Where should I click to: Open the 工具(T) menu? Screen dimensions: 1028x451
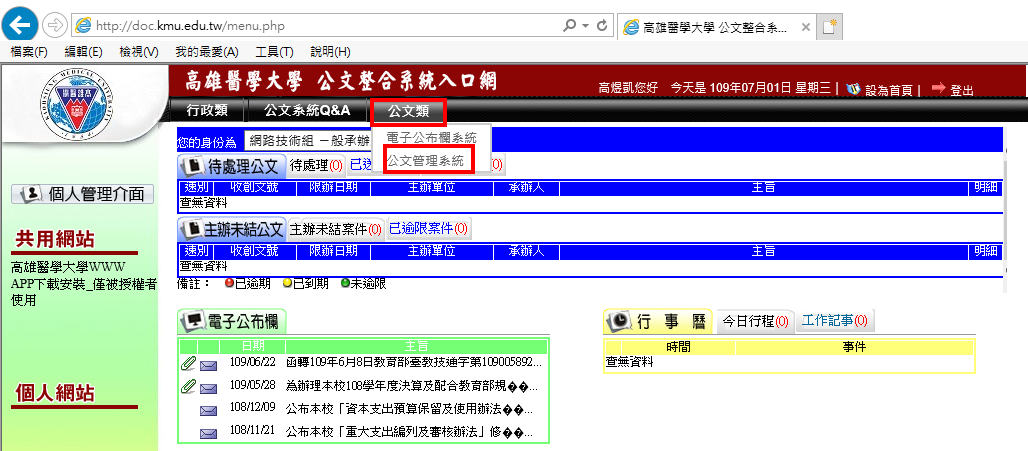tap(274, 52)
